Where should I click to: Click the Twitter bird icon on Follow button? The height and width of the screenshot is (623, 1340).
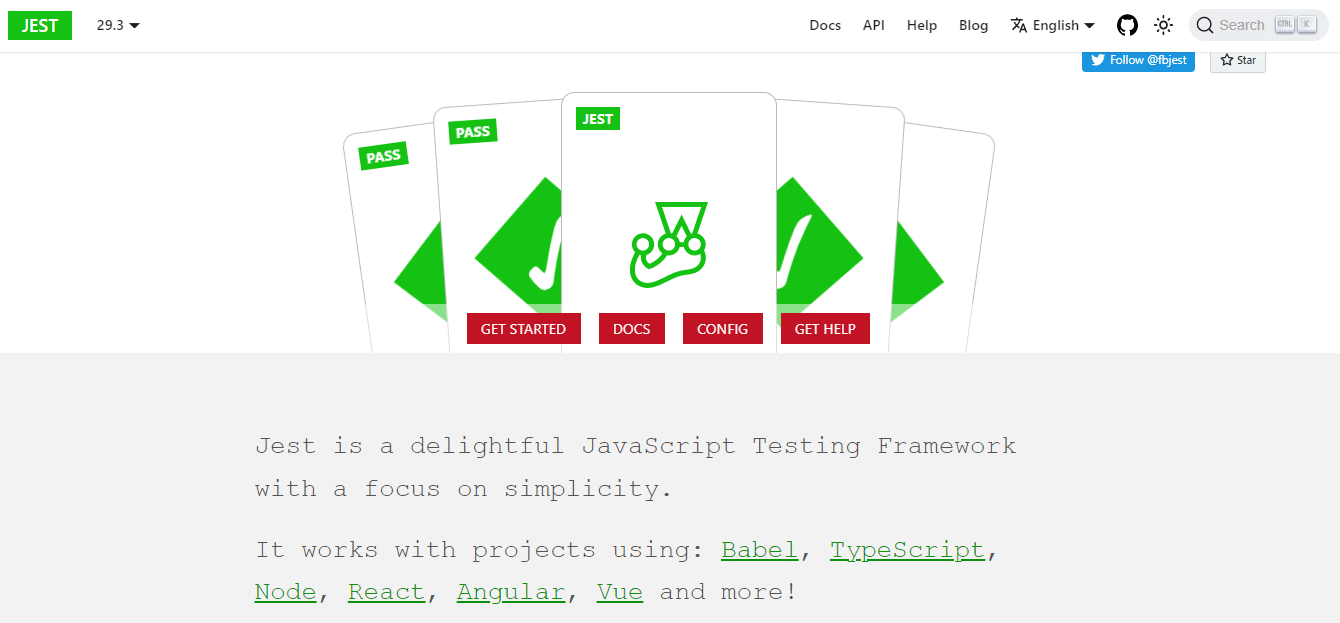[x=1096, y=60]
